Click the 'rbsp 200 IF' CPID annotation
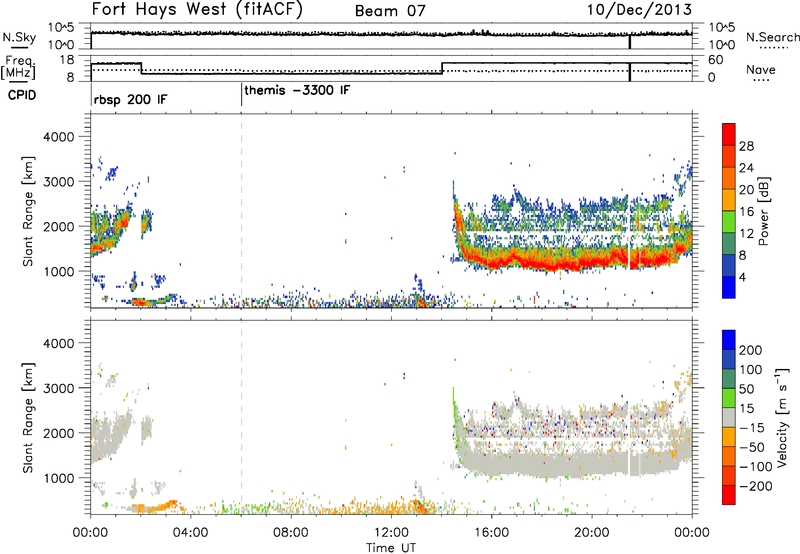800x554 pixels. (x=130, y=99)
